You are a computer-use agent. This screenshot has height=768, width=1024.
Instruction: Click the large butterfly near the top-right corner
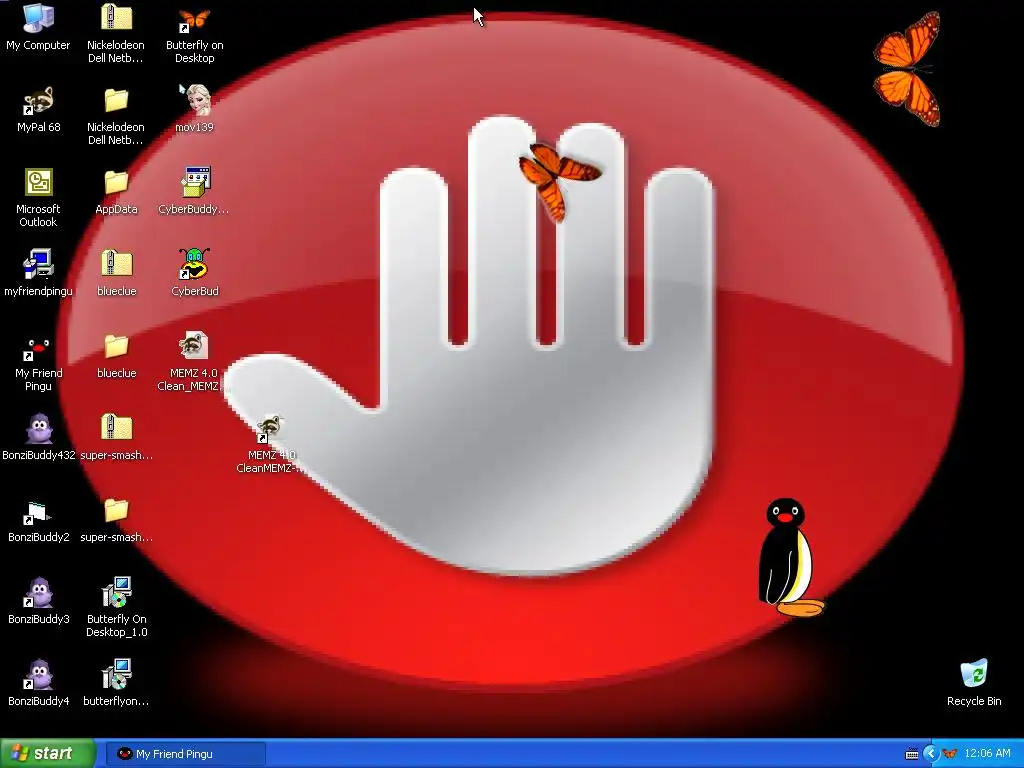908,69
